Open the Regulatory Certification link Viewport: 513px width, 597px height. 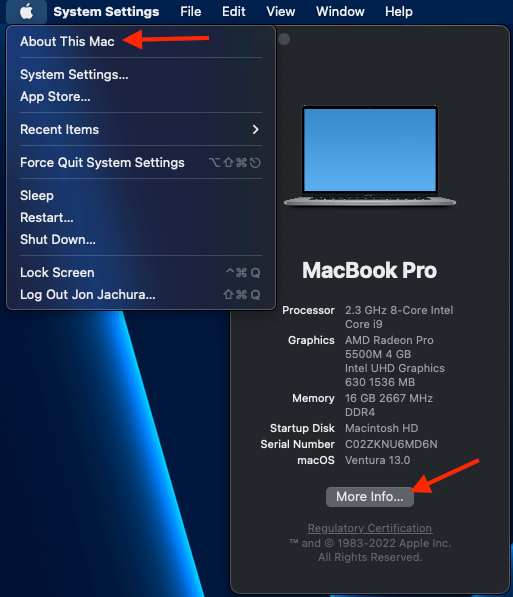pos(370,528)
